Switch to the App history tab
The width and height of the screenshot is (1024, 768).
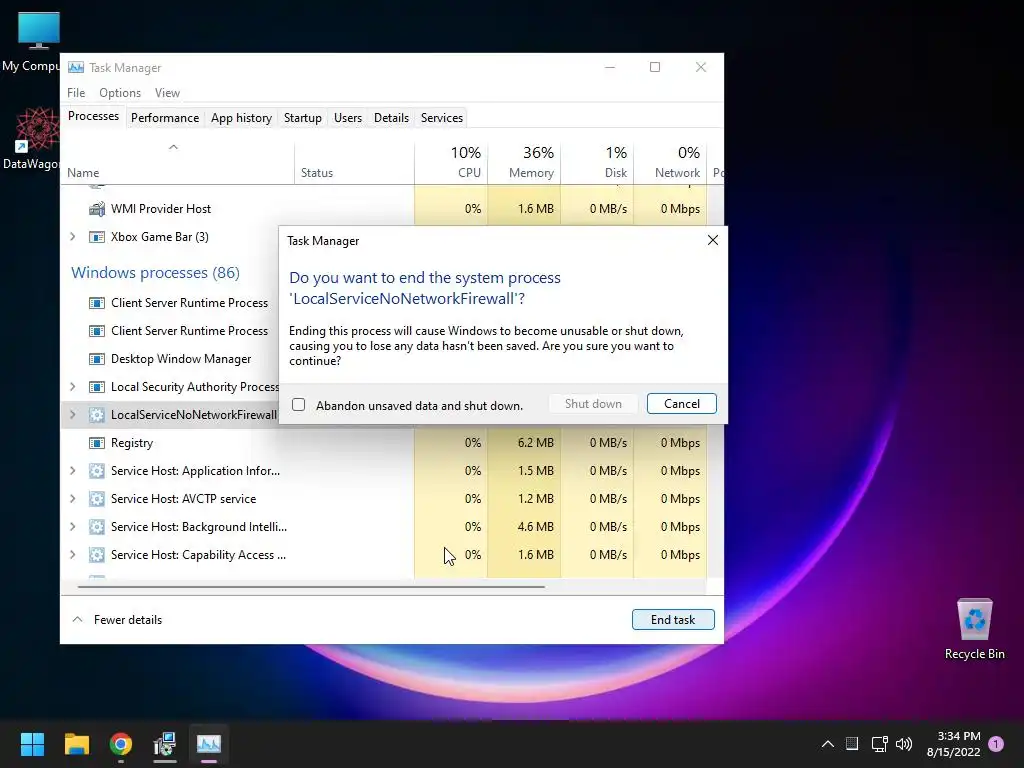pyautogui.click(x=241, y=118)
